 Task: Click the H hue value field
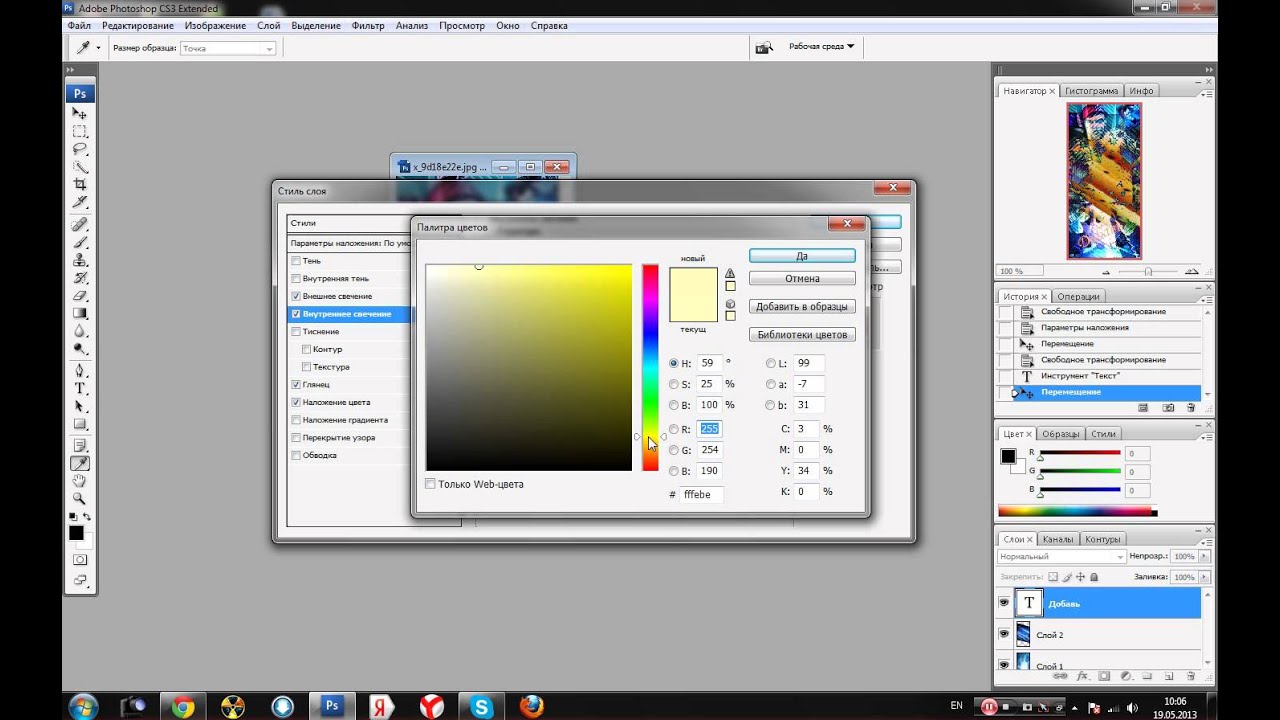point(709,363)
